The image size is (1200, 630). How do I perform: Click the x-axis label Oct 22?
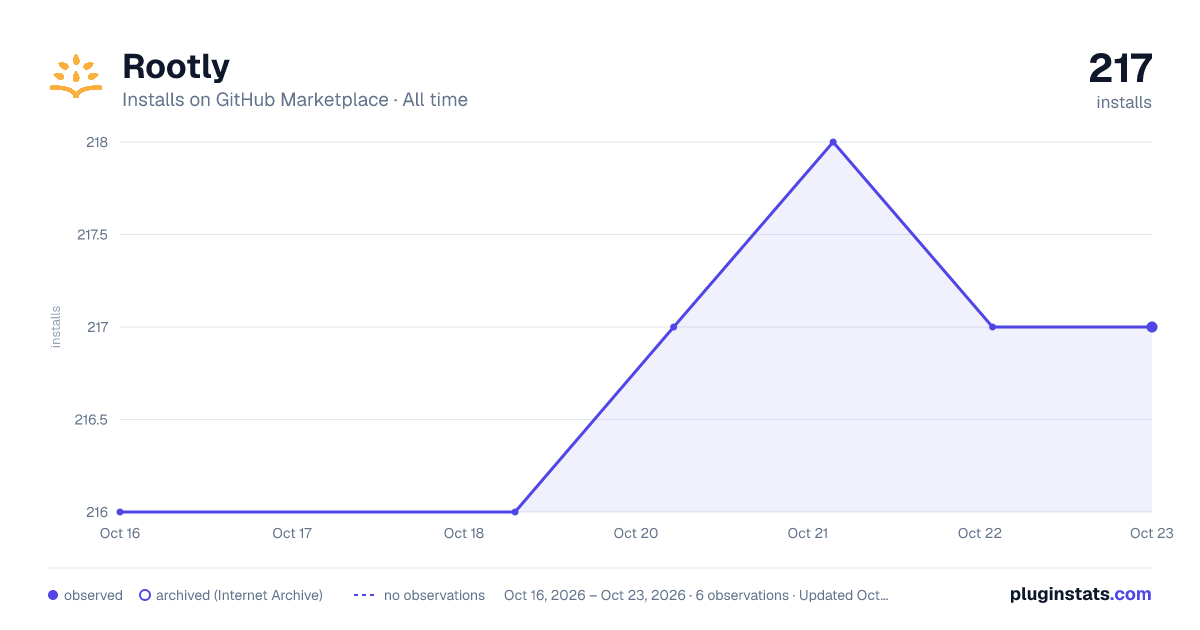pos(980,533)
